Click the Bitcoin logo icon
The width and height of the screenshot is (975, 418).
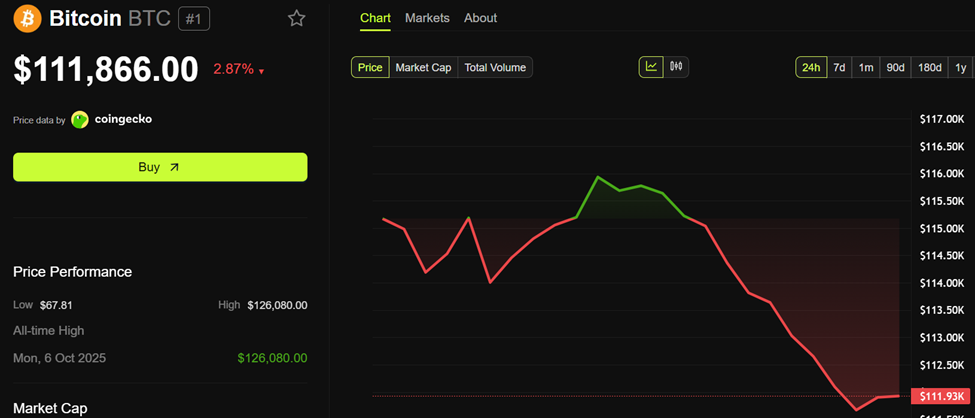27,19
